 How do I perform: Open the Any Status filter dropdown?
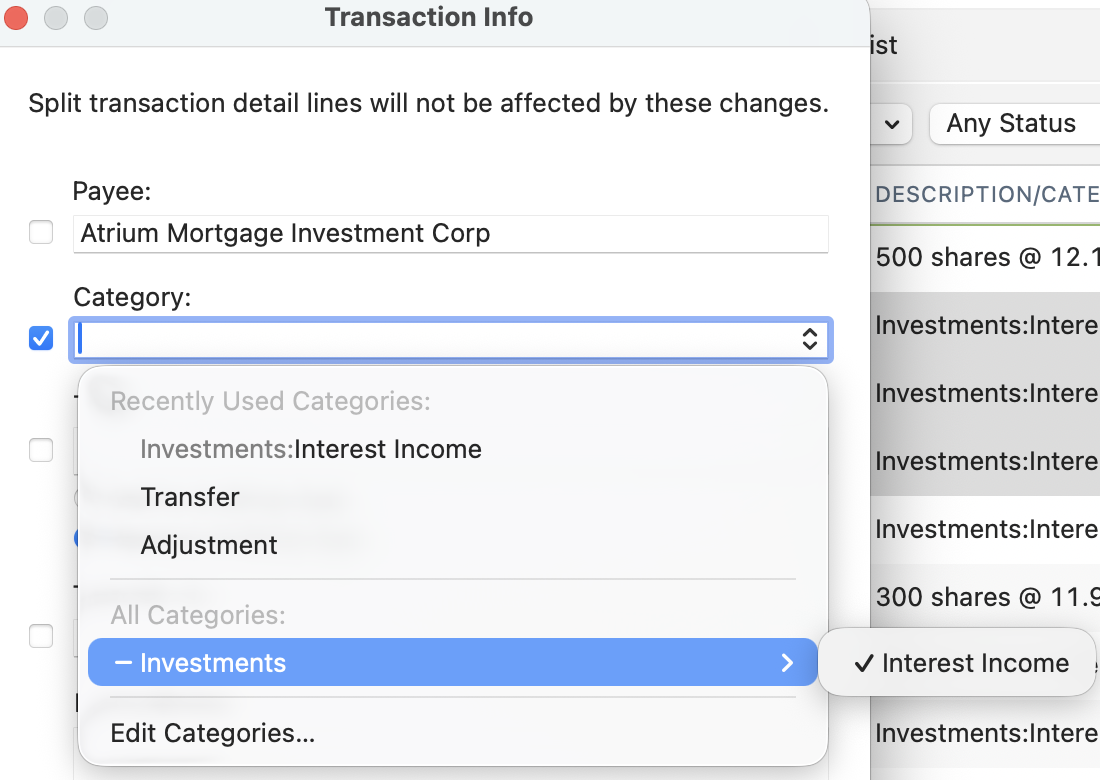pyautogui.click(x=1012, y=124)
